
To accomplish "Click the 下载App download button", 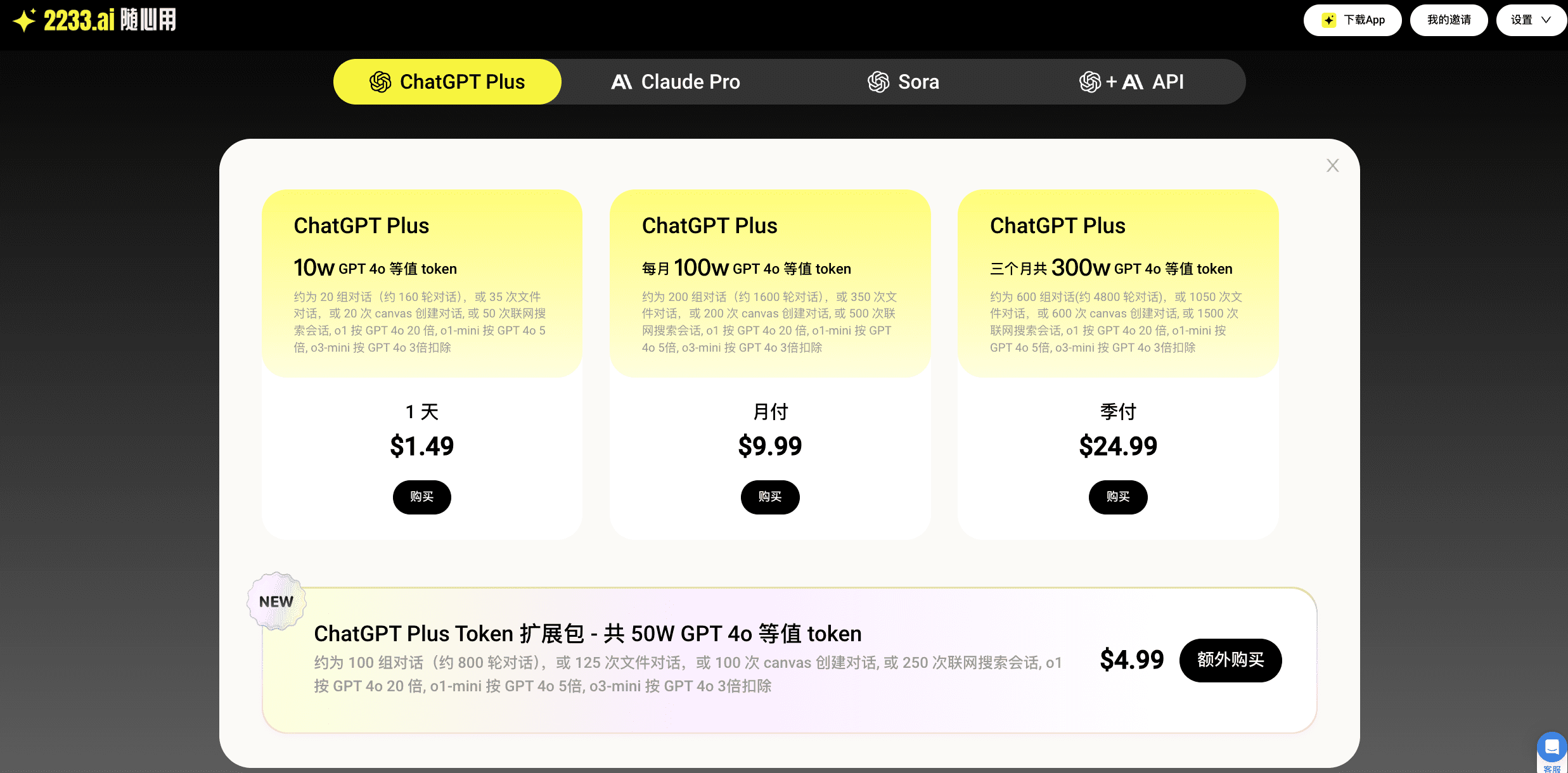I will pyautogui.click(x=1353, y=20).
